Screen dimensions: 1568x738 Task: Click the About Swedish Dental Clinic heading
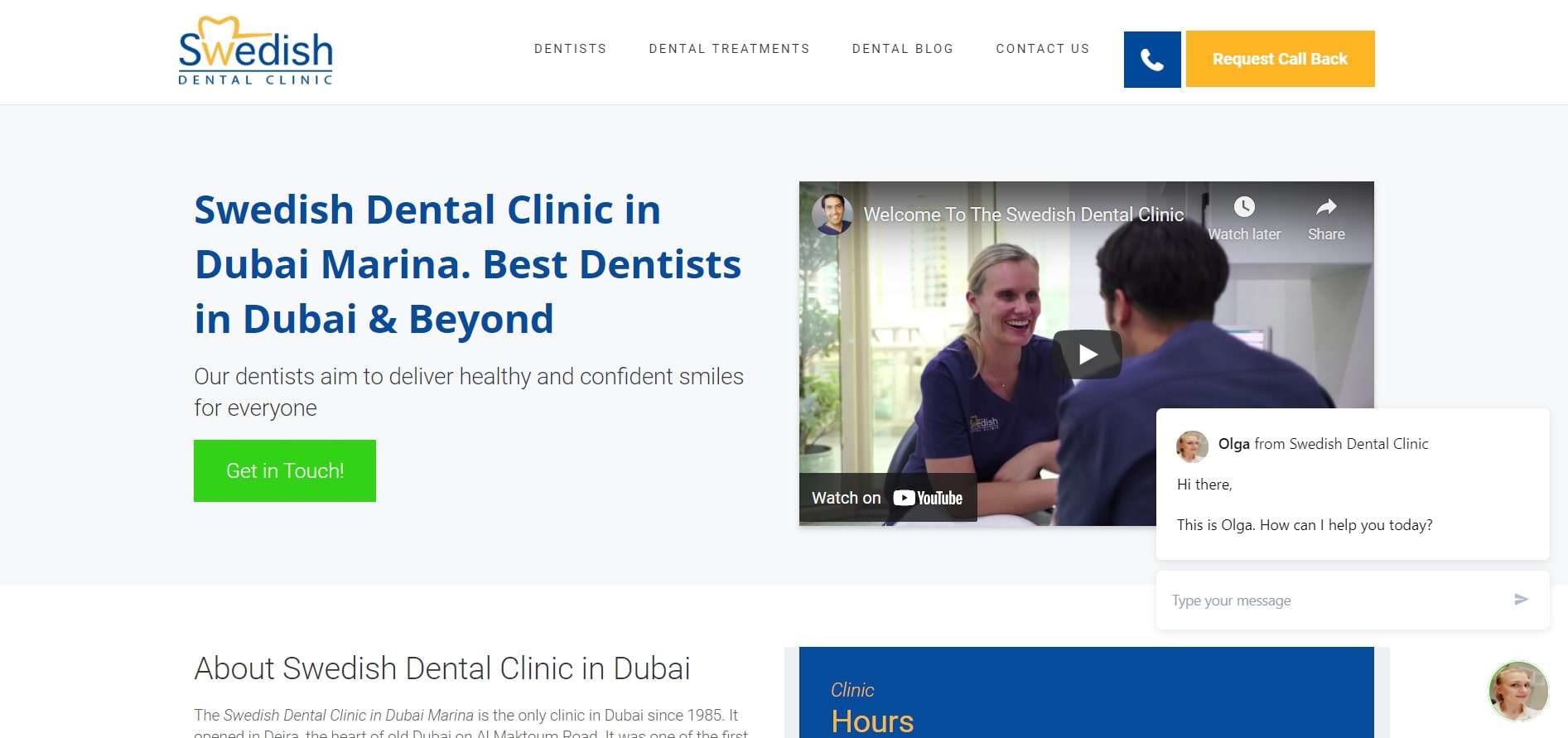pos(442,668)
